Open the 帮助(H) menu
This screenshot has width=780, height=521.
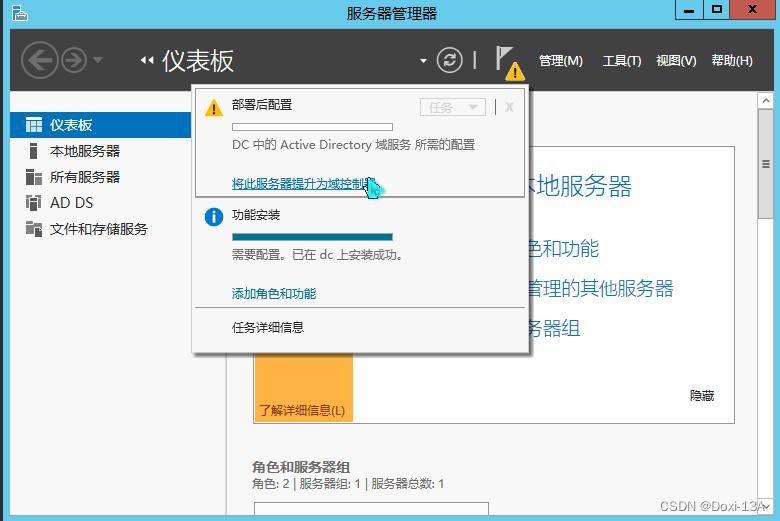click(x=732, y=61)
